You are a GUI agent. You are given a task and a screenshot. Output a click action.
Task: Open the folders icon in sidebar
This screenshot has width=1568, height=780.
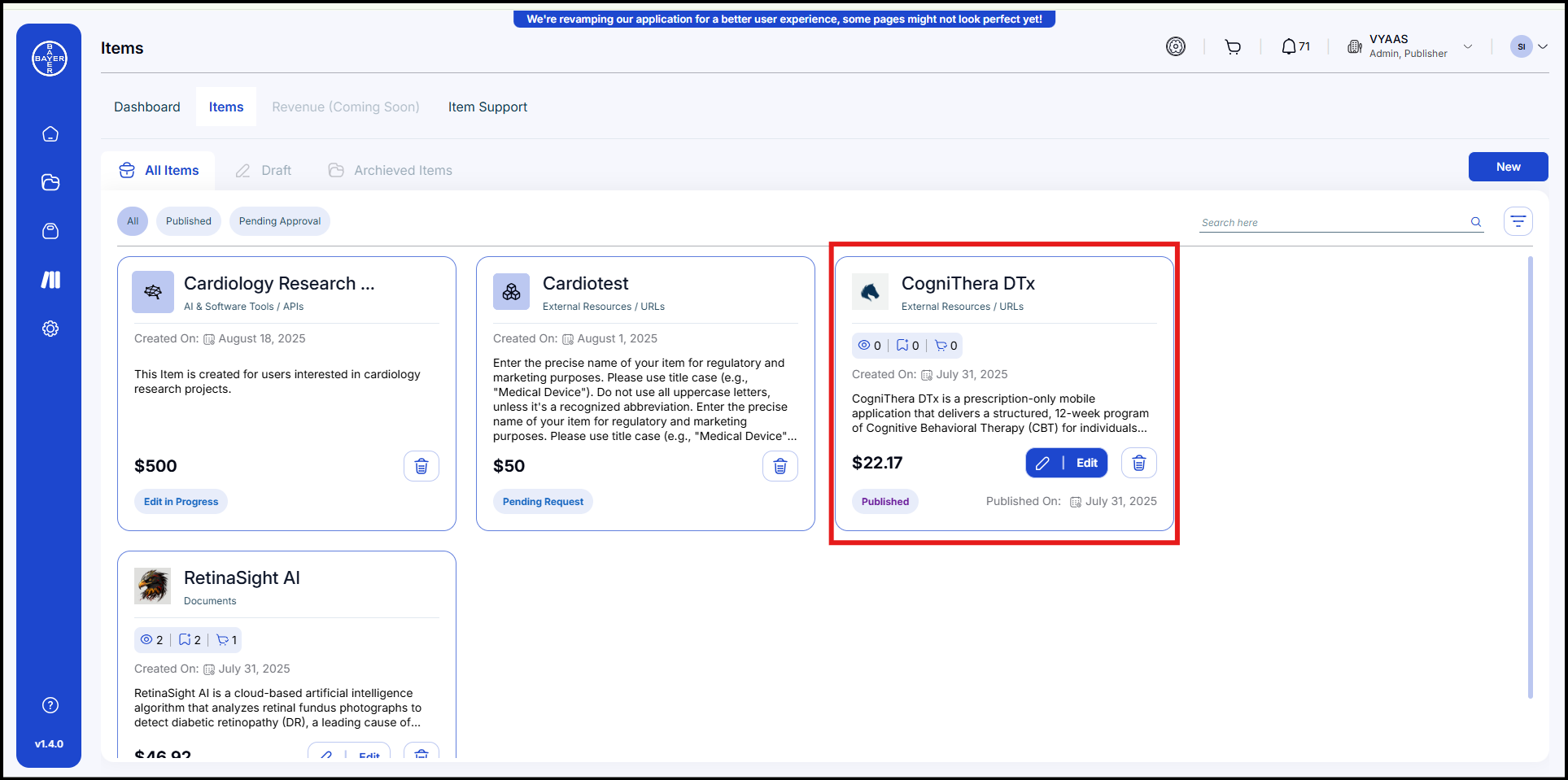(50, 182)
